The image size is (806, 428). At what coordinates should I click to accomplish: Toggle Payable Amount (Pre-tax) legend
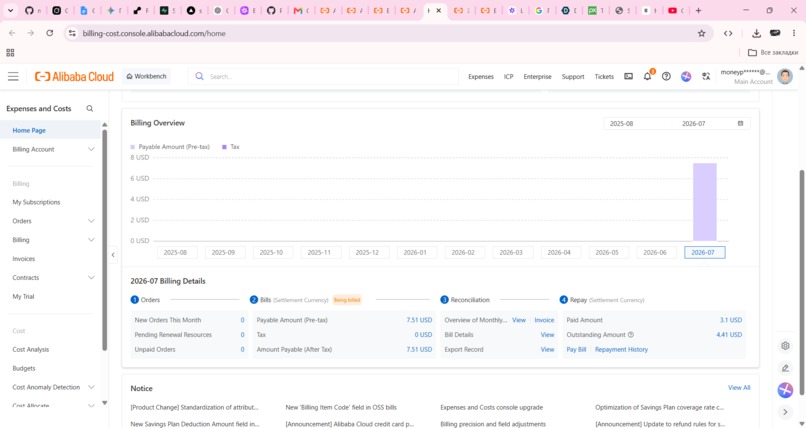click(170, 147)
